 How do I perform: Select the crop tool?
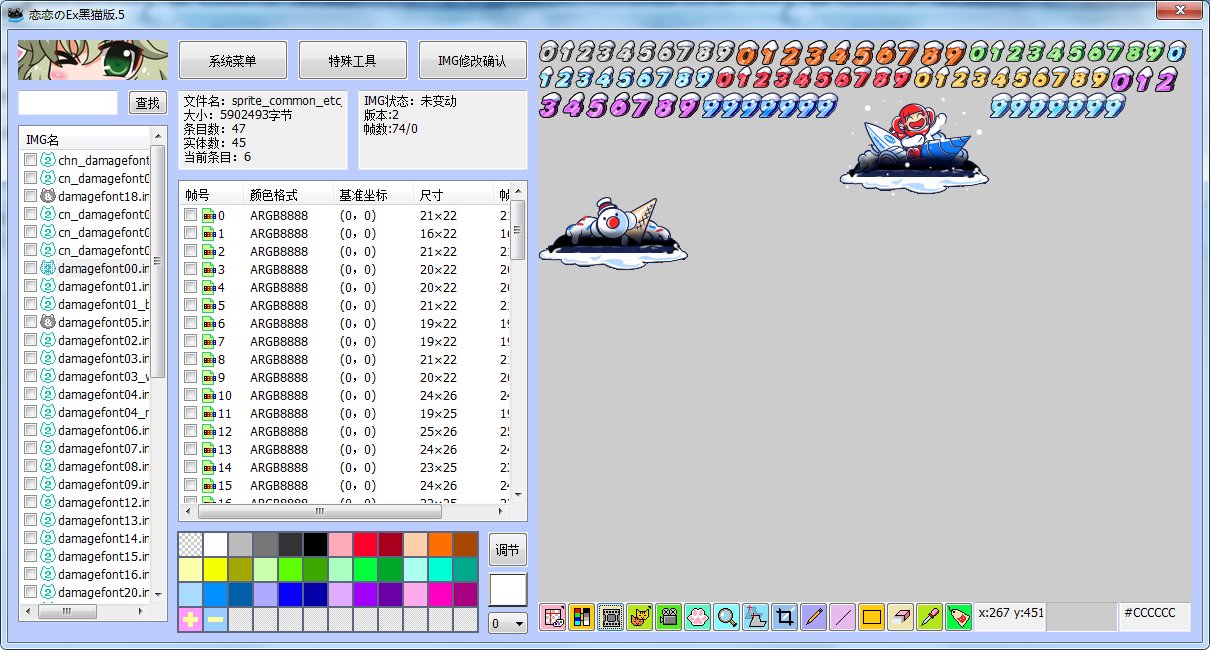tap(785, 617)
